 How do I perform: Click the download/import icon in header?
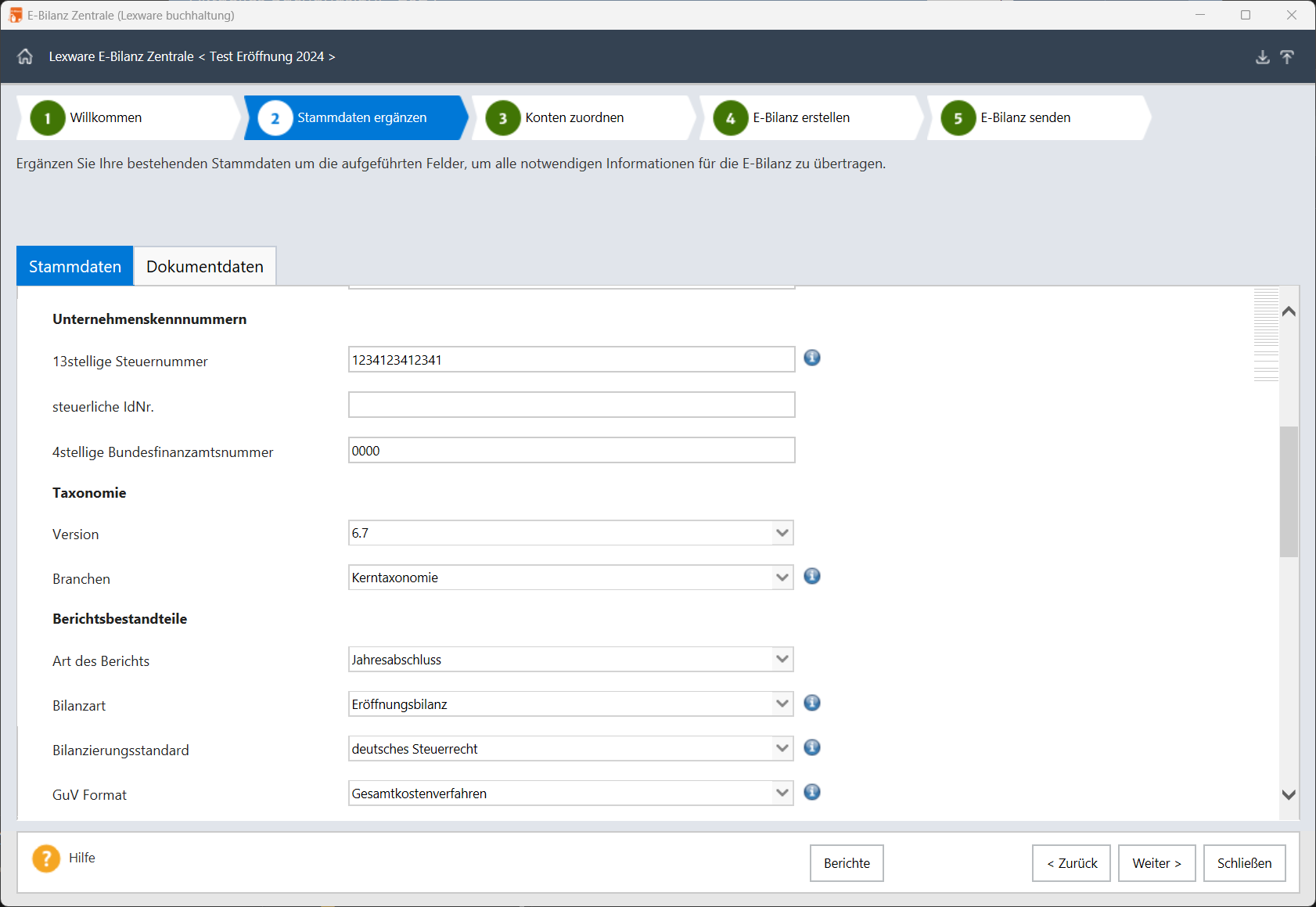pos(1263,57)
